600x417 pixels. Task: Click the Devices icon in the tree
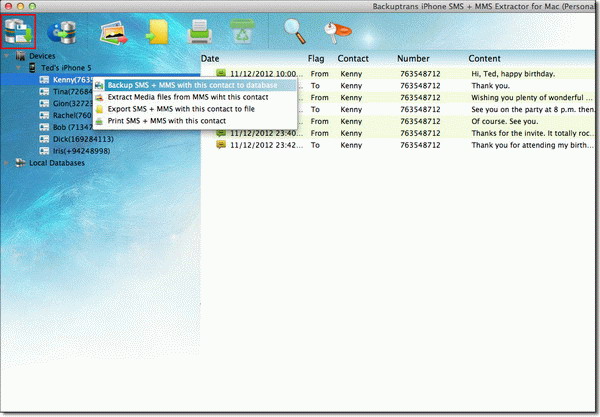click(x=20, y=56)
